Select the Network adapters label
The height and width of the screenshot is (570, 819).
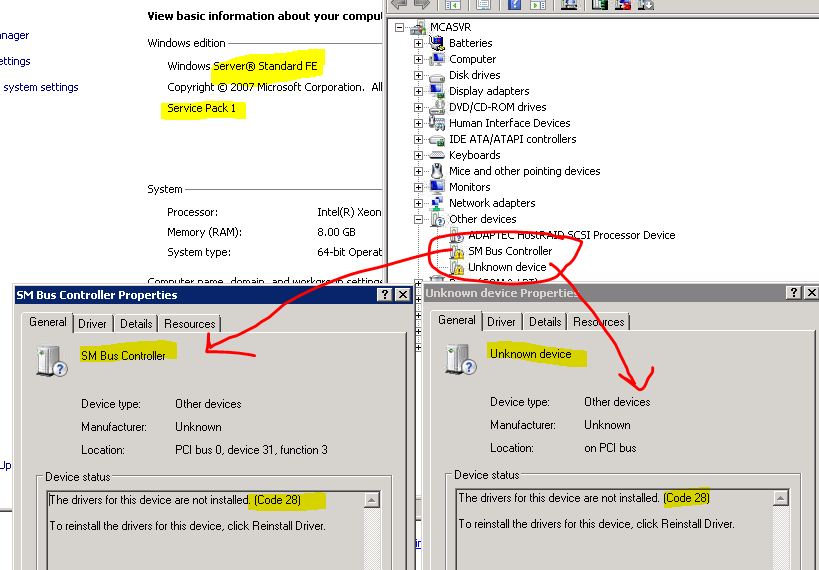[492, 203]
